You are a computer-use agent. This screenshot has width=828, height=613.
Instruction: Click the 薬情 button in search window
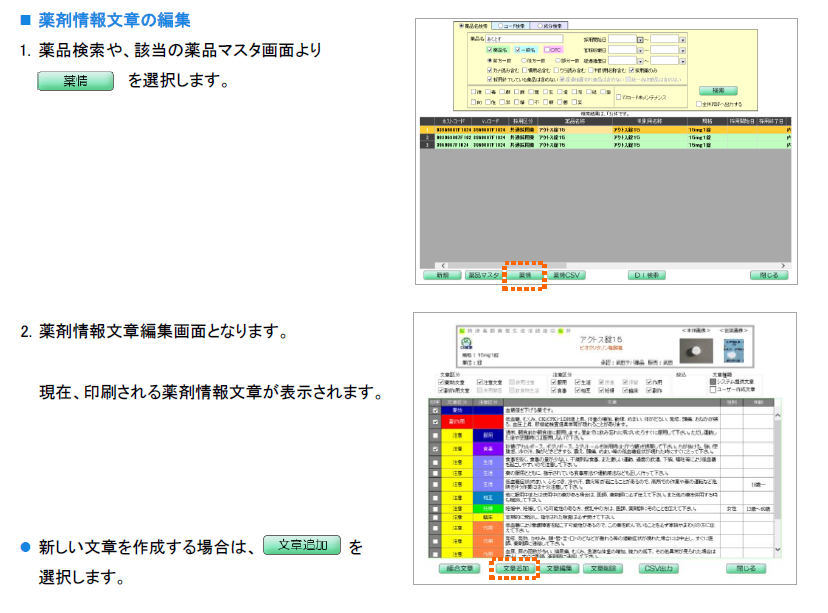tap(525, 274)
